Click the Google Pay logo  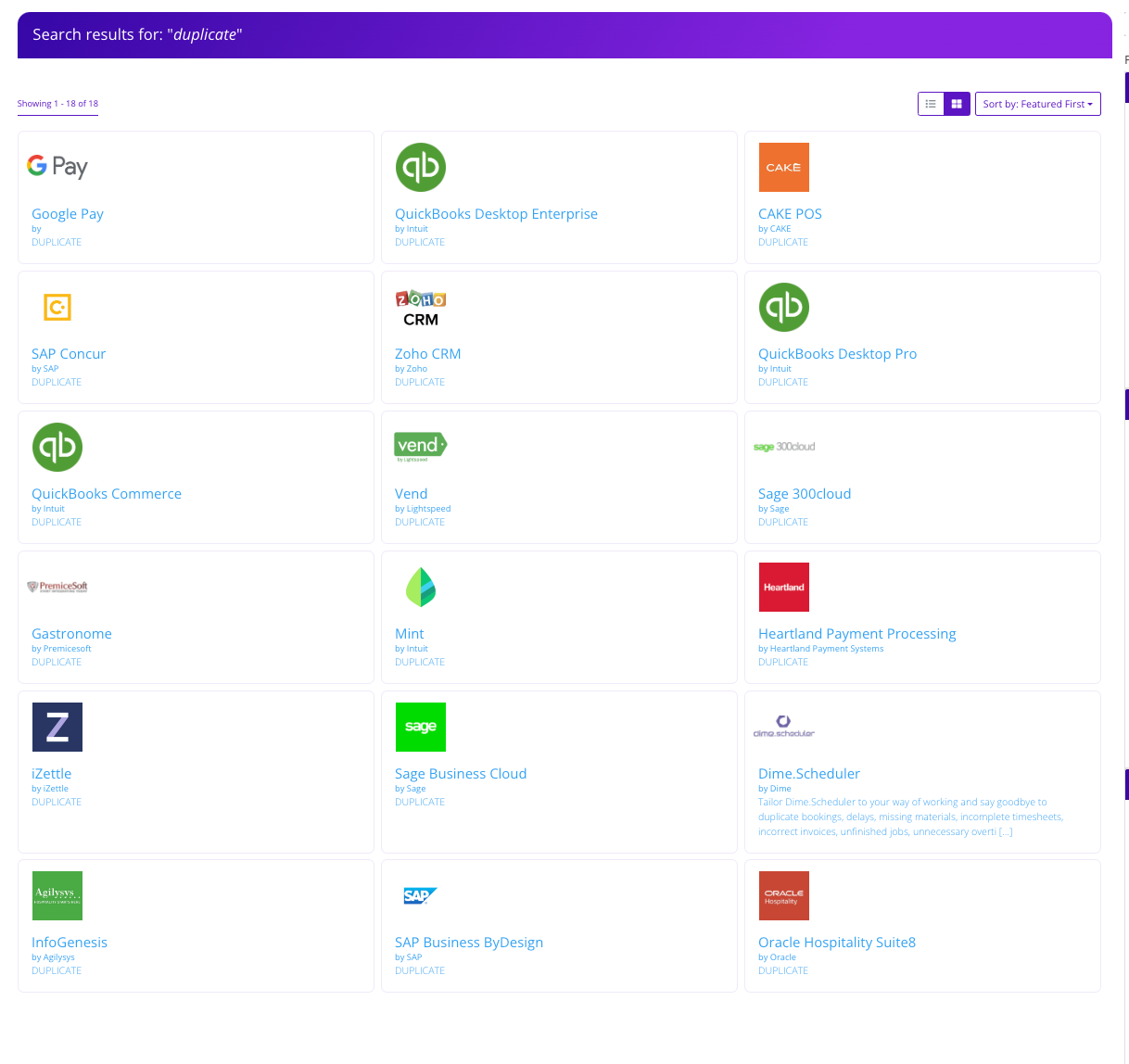pos(57,167)
